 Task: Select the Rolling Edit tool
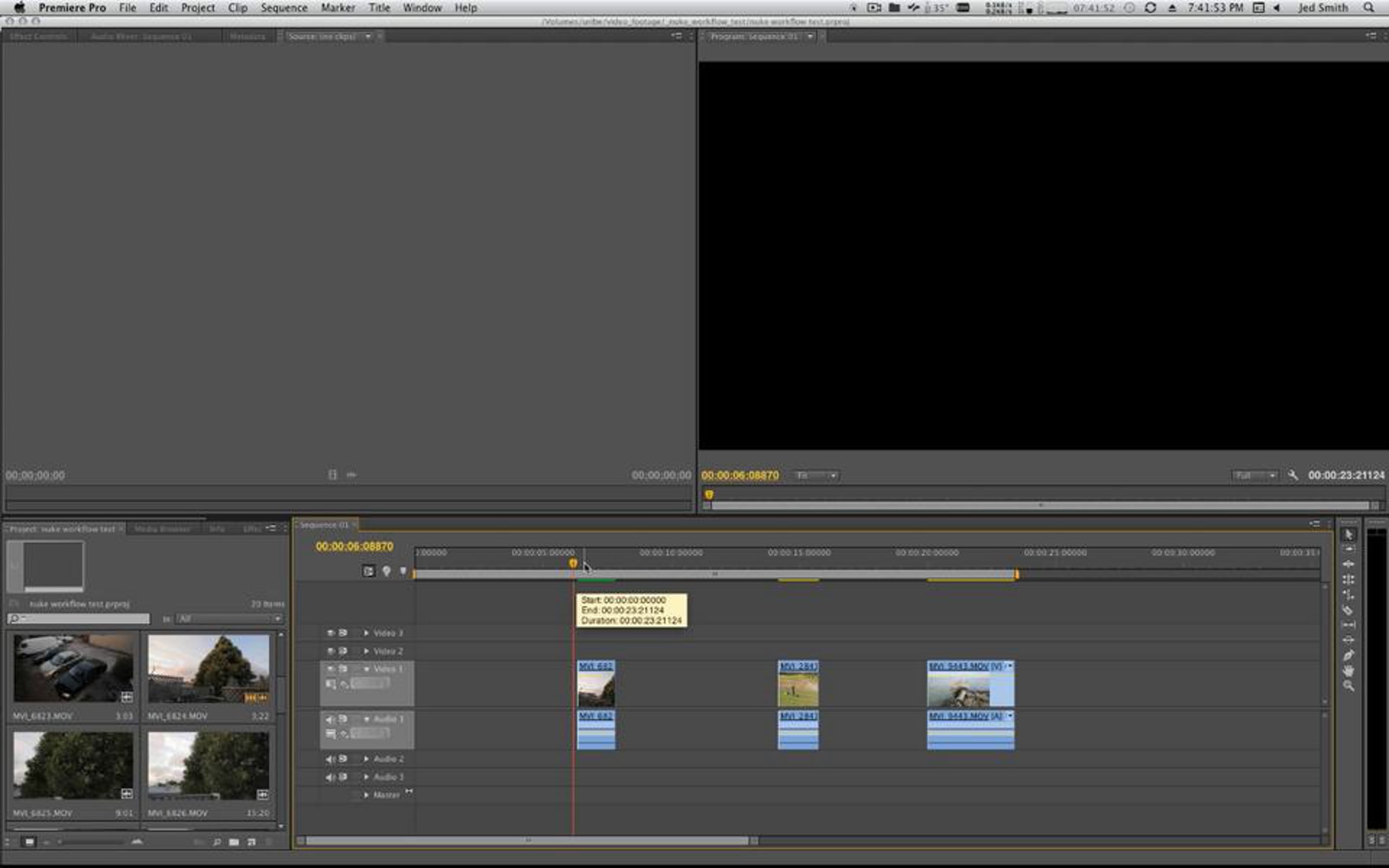click(1348, 579)
